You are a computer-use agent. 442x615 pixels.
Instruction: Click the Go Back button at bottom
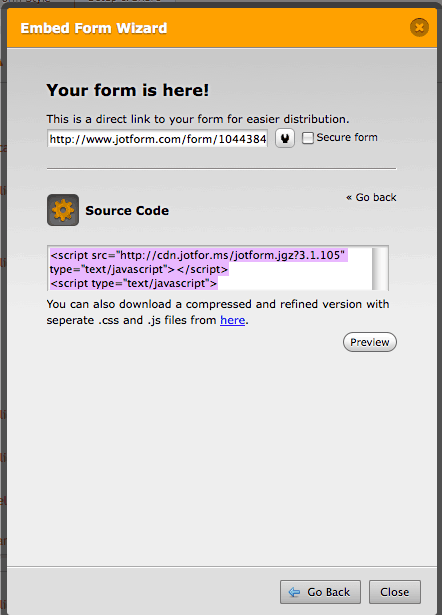pos(320,592)
